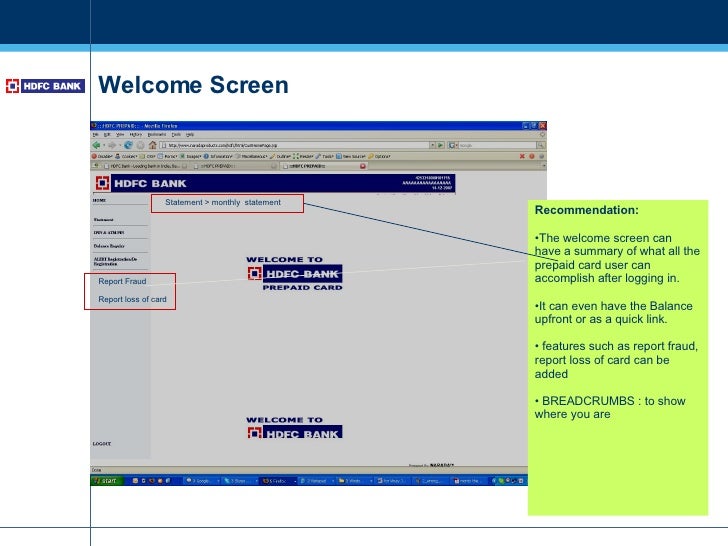Open the Outline menu in developer toolbar
This screenshot has height=546, width=728.
[280, 156]
